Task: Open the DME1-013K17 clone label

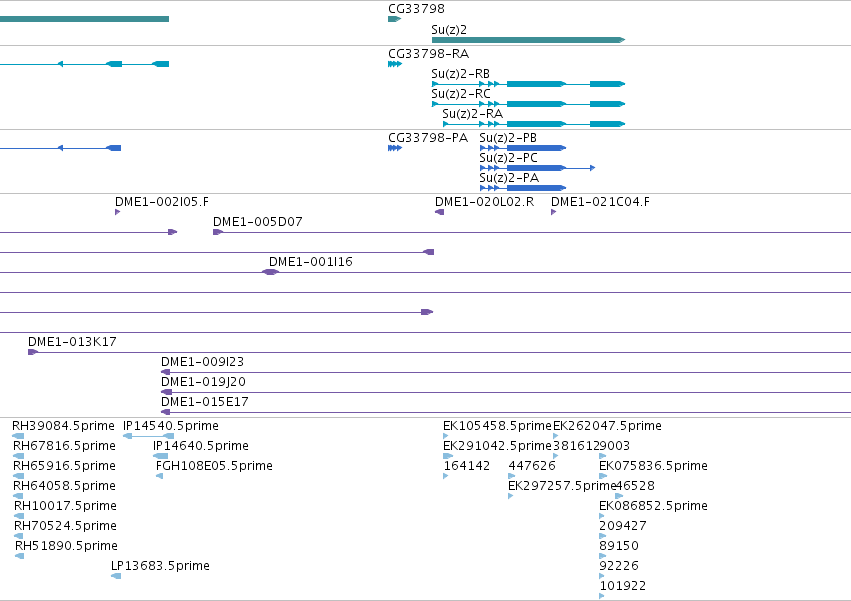Action: 72,342
